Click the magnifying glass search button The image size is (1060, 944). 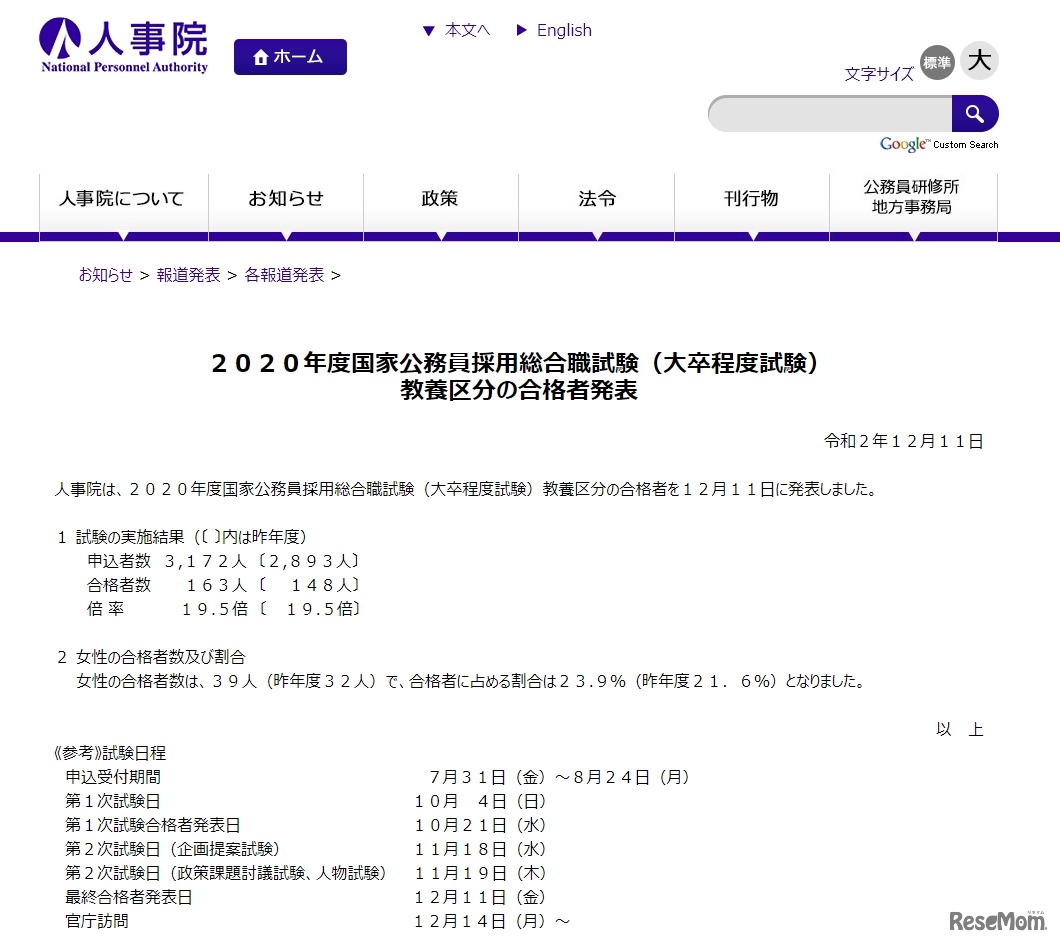tap(974, 114)
